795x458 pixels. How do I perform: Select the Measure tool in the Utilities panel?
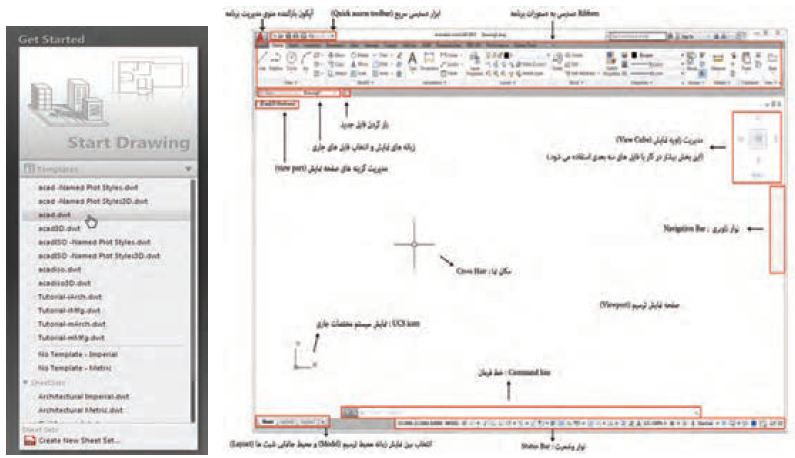pos(718,61)
